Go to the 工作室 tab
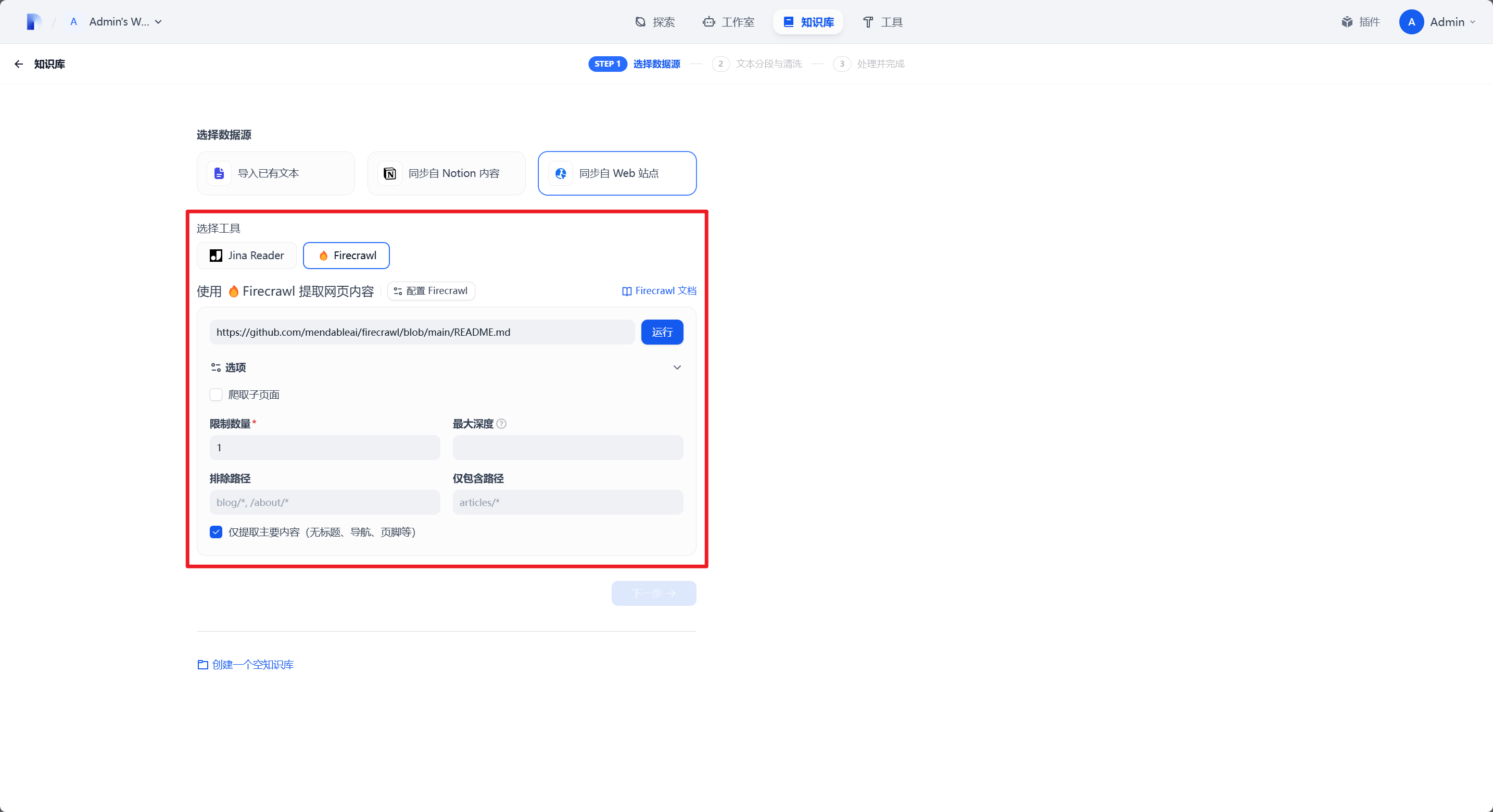 [728, 22]
